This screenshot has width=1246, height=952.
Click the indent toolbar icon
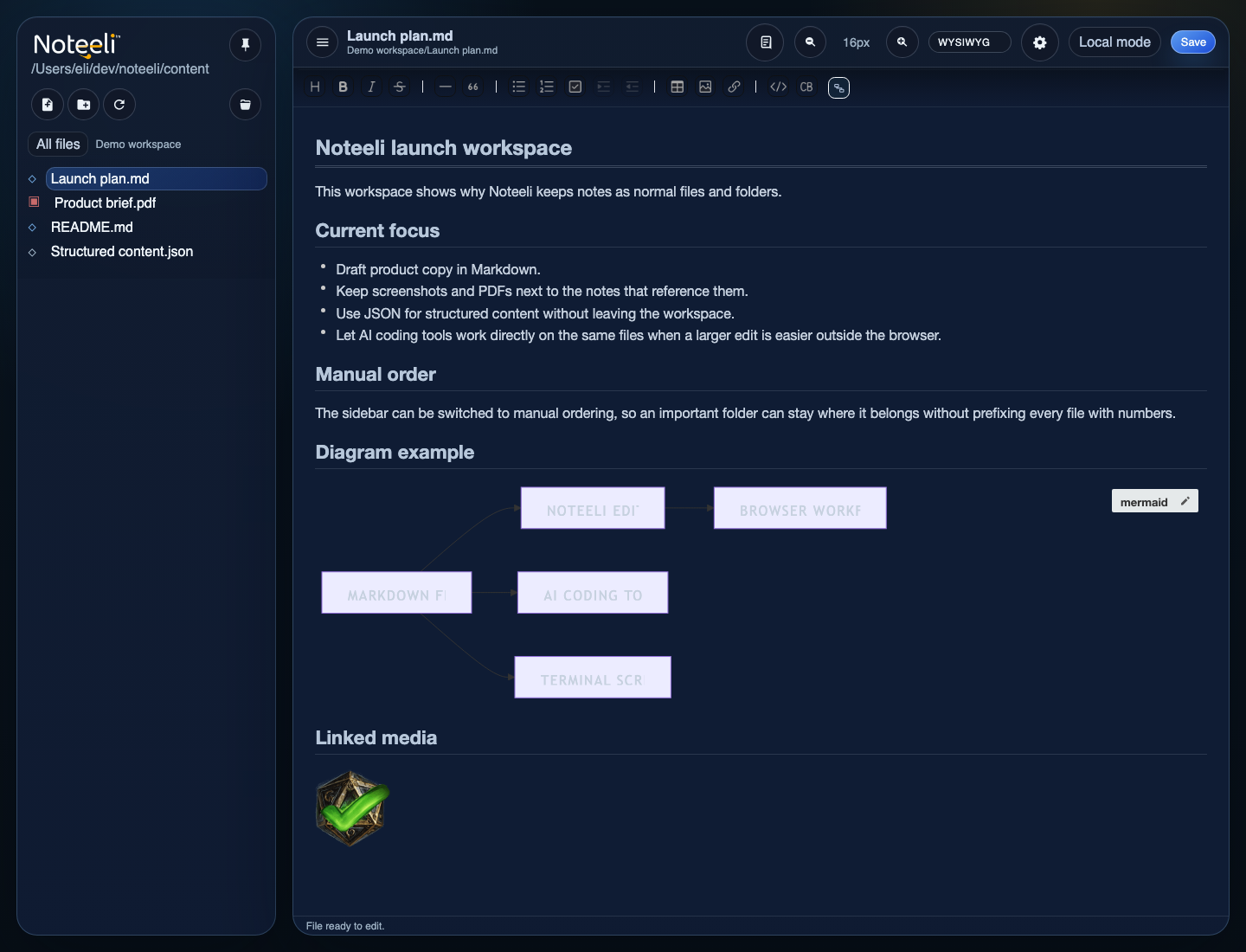[604, 87]
